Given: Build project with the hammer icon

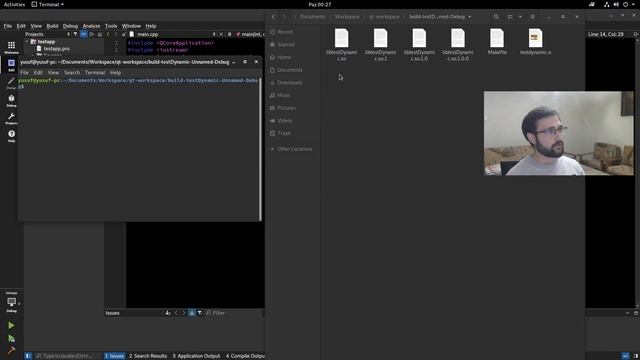Looking at the screenshot, I should click(11, 350).
